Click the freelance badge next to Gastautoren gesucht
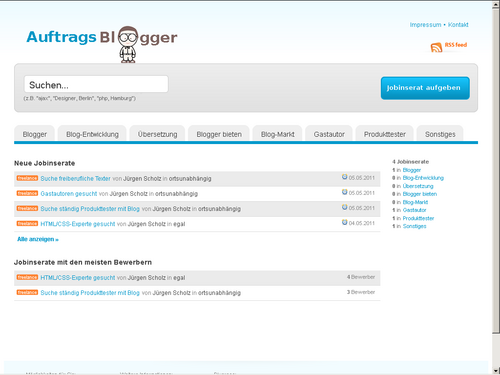The height and width of the screenshot is (375, 500). [x=27, y=193]
